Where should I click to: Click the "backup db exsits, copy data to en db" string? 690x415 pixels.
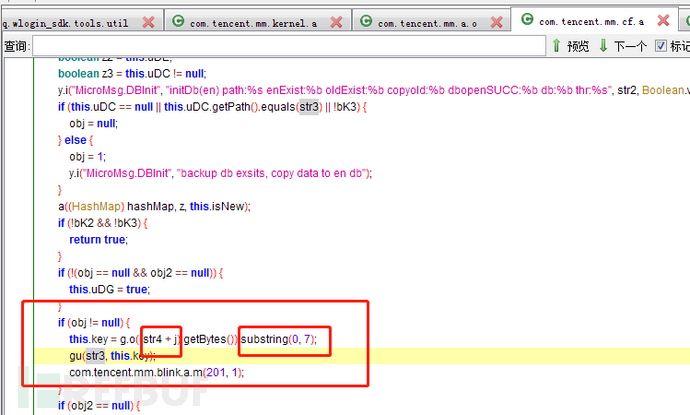pyautogui.click(x=271, y=173)
